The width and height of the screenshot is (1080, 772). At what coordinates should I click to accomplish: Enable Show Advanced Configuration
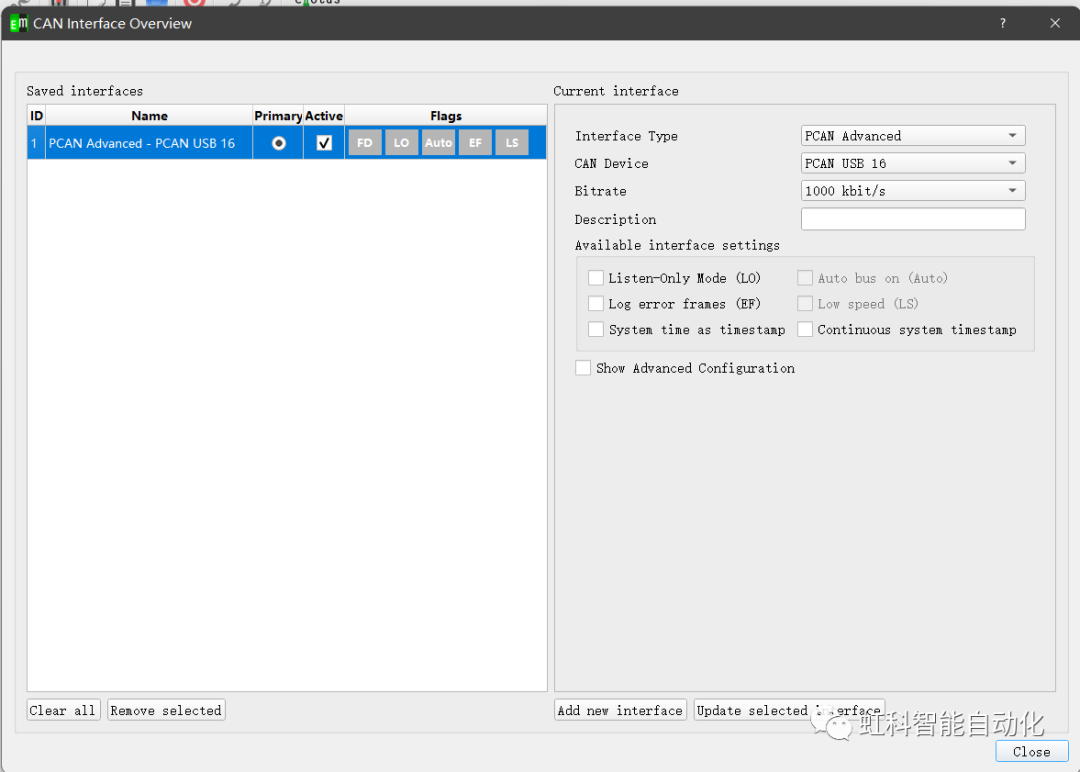(583, 368)
